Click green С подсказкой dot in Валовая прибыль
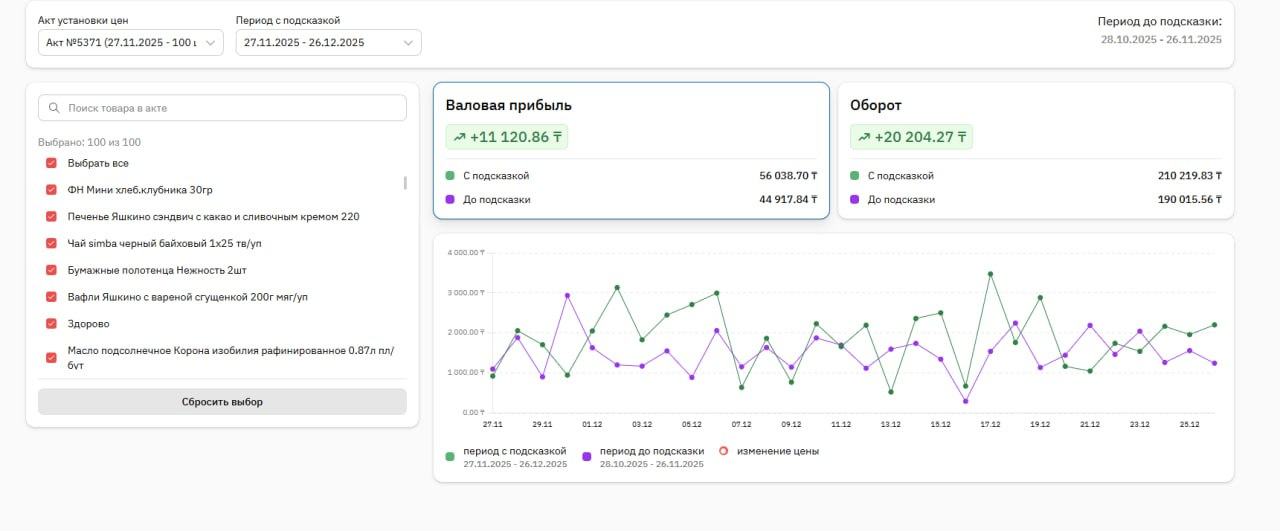 450,176
